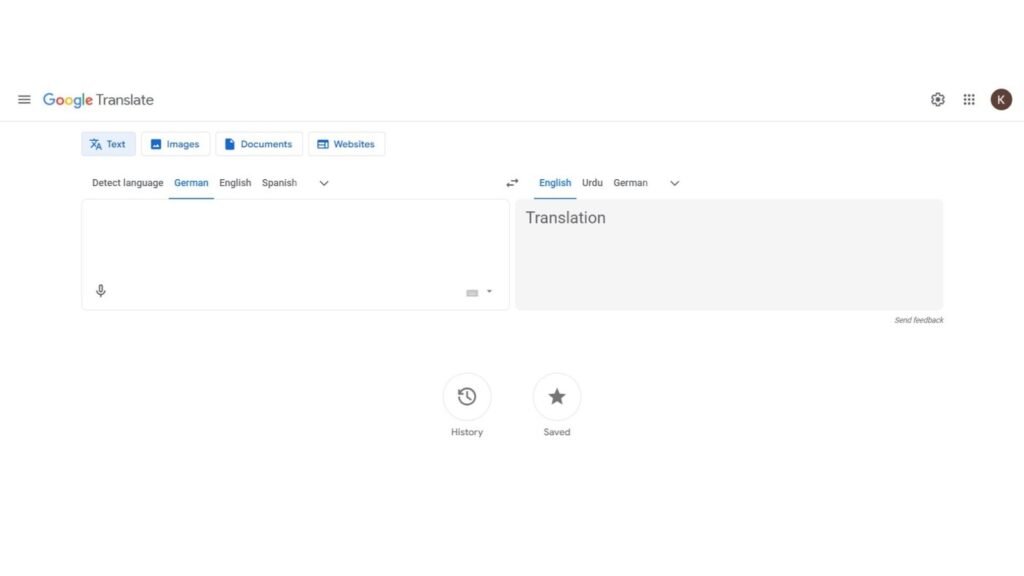Open the Google apps grid
The width and height of the screenshot is (1024, 576).
(x=969, y=99)
